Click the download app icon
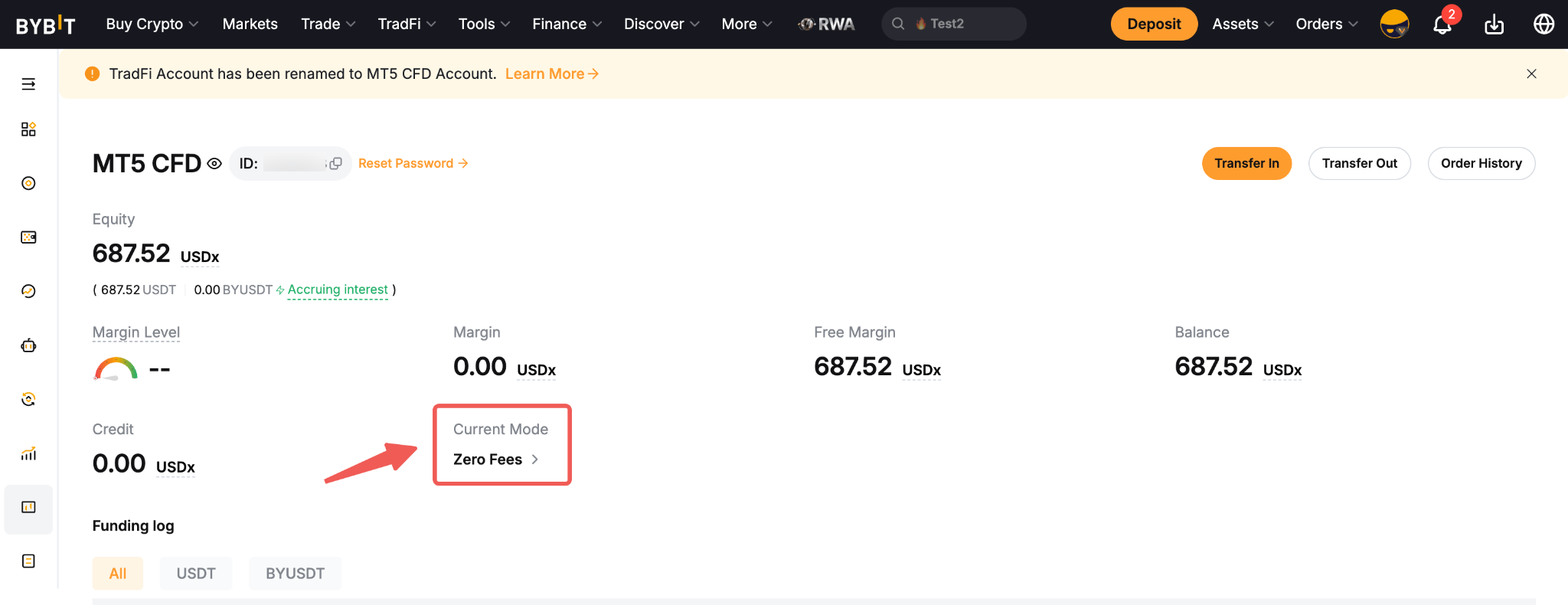 [1494, 25]
